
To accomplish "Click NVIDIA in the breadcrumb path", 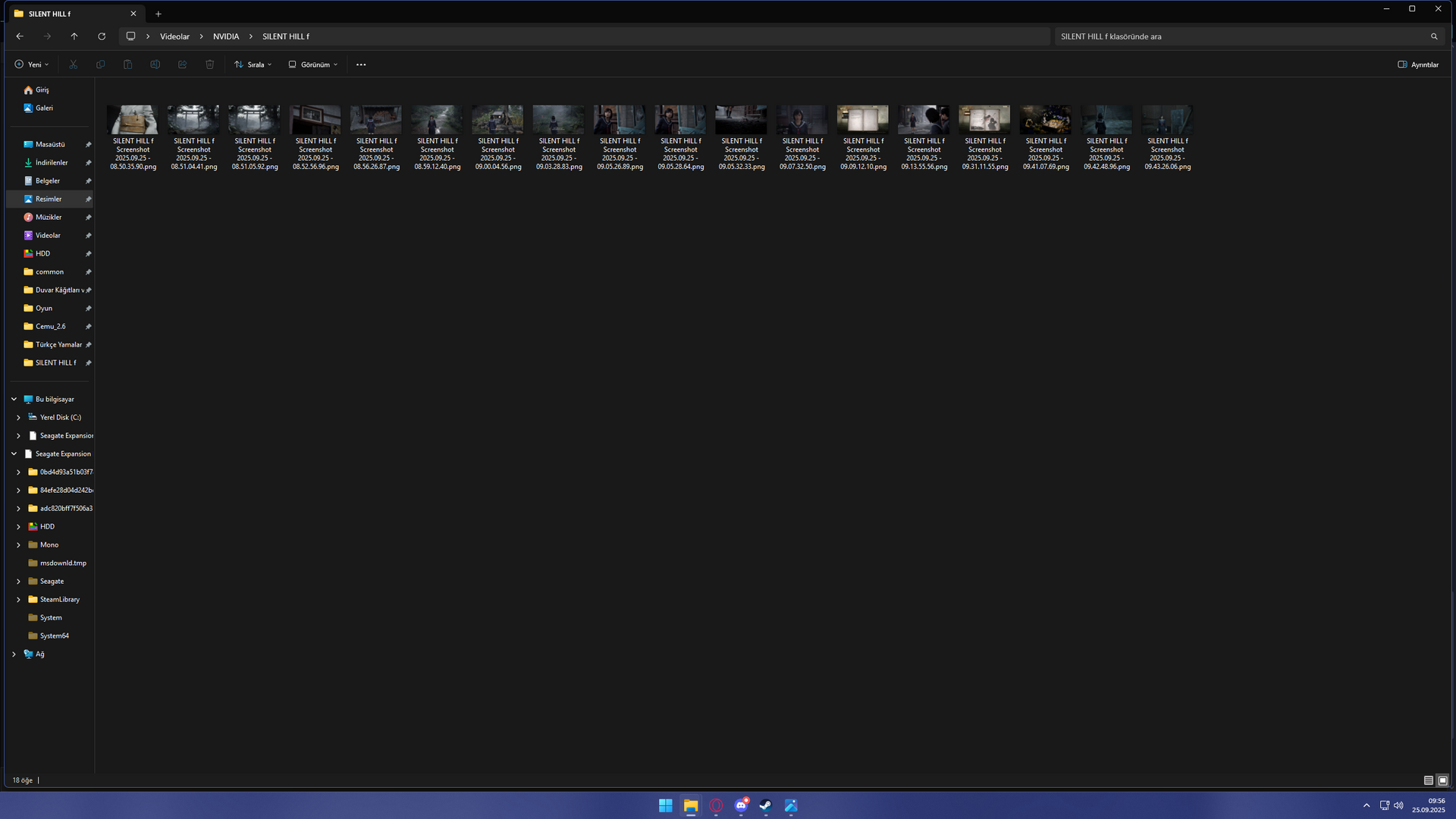I will click(x=226, y=36).
